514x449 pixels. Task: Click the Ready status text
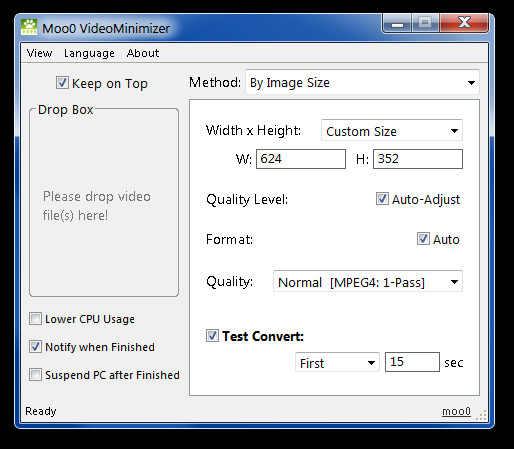pyautogui.click(x=41, y=411)
